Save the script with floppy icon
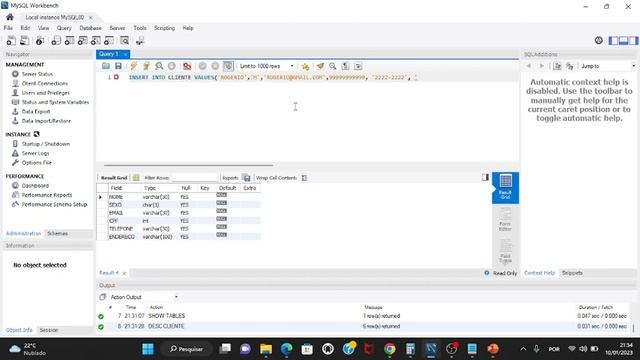Screen dimensions: 640x360 118,66
